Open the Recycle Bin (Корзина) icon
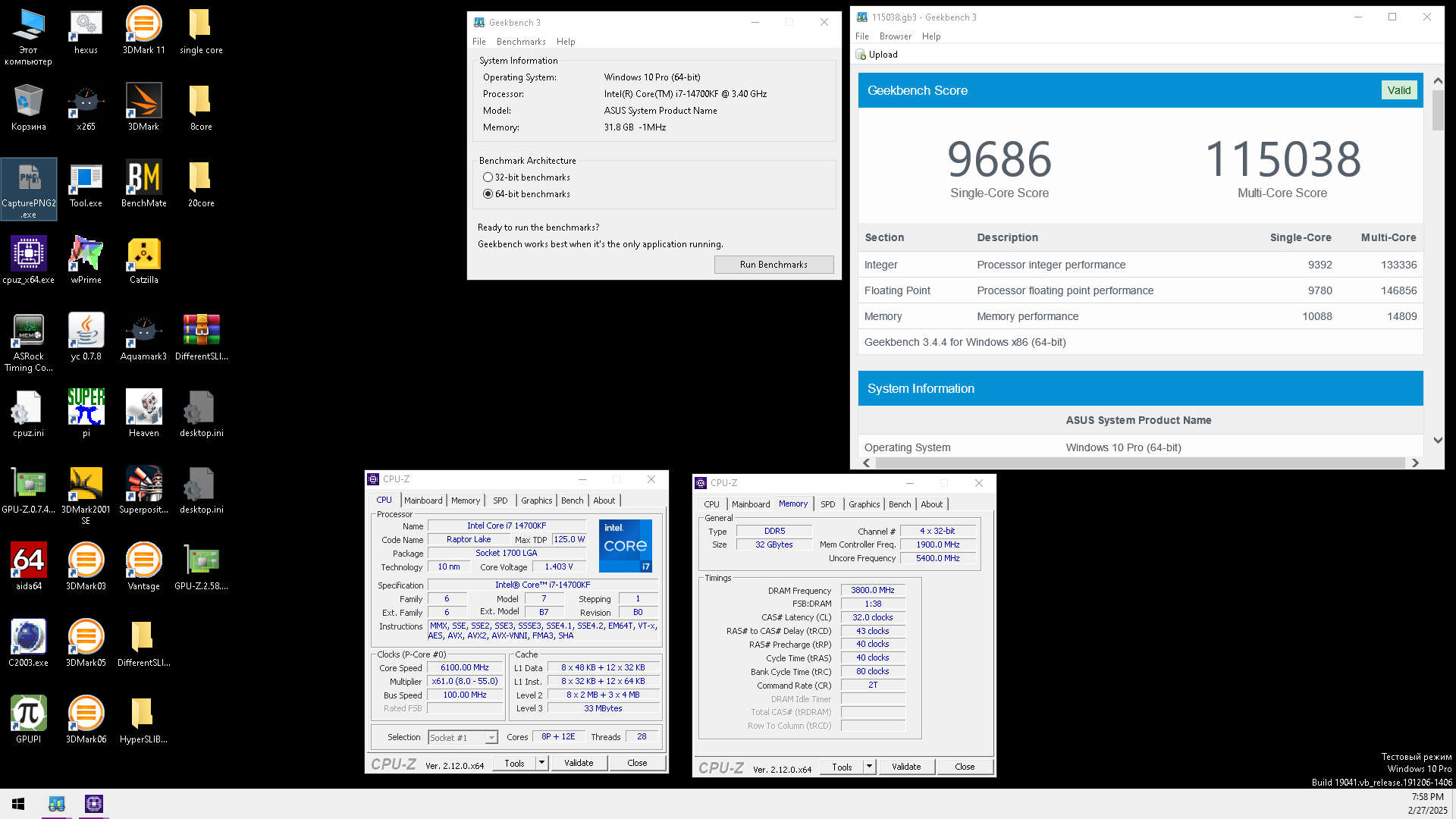The height and width of the screenshot is (819, 1456). pos(29,108)
